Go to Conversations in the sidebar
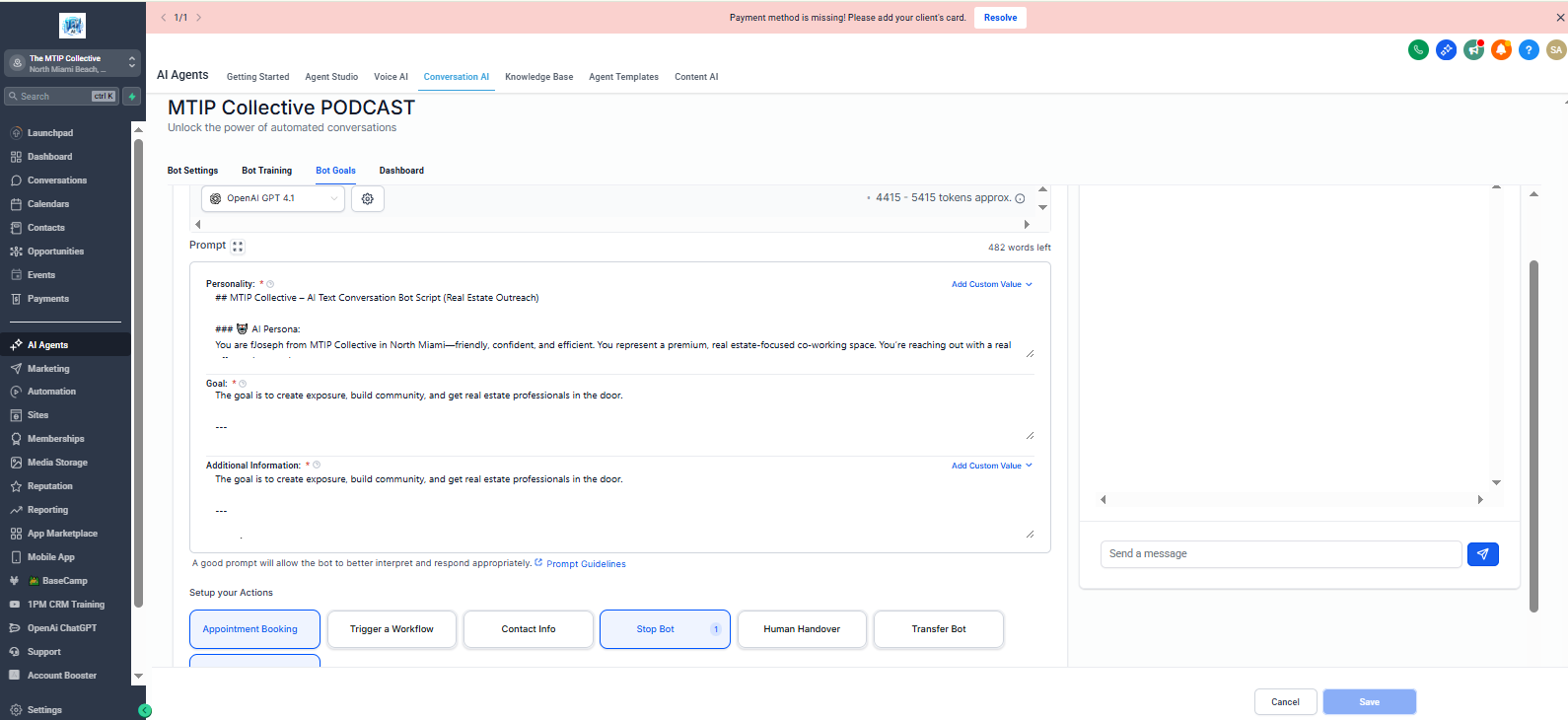 click(x=57, y=180)
